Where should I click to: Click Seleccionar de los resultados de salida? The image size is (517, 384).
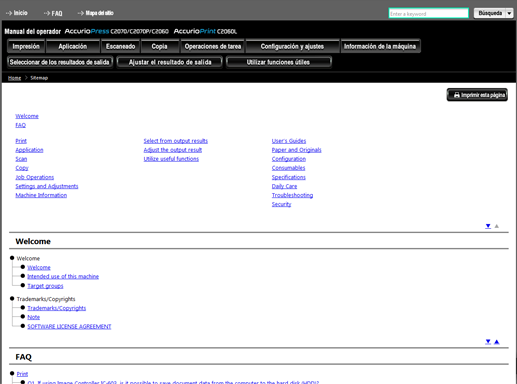[x=60, y=62]
